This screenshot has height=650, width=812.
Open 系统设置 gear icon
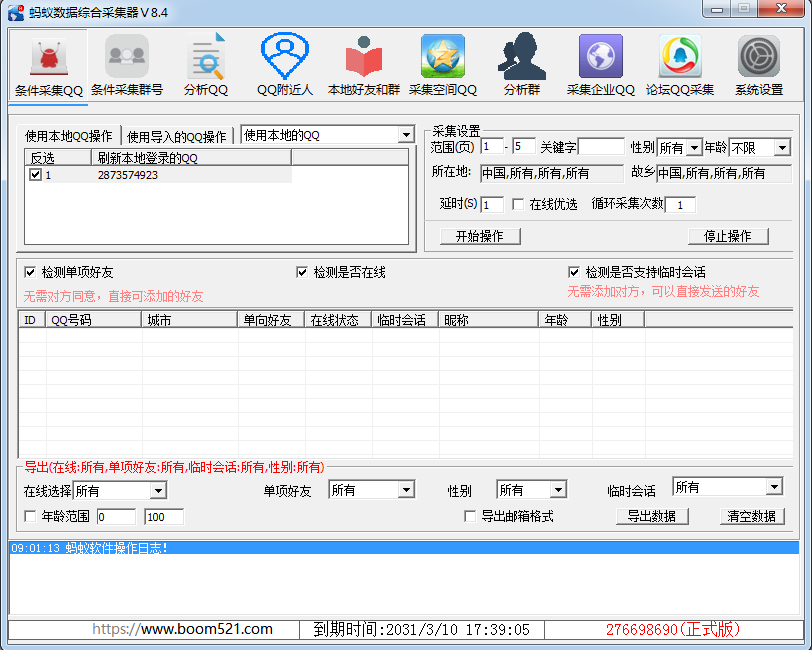coord(759,67)
